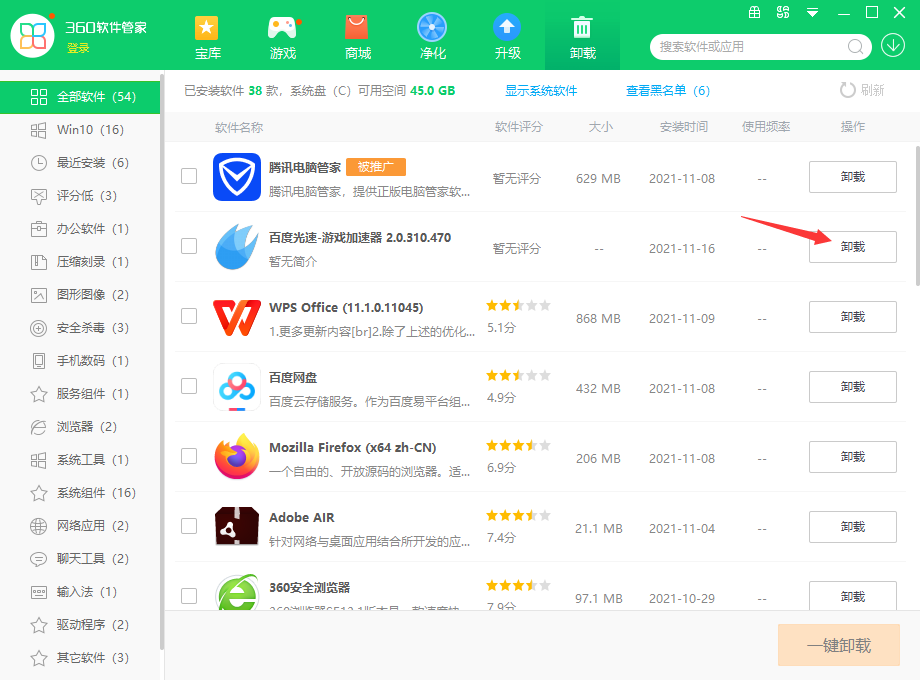Uninstall 百度光速-游戏加速器 with 卸载 button
Viewport: 920px width, 680px height.
coord(853,246)
